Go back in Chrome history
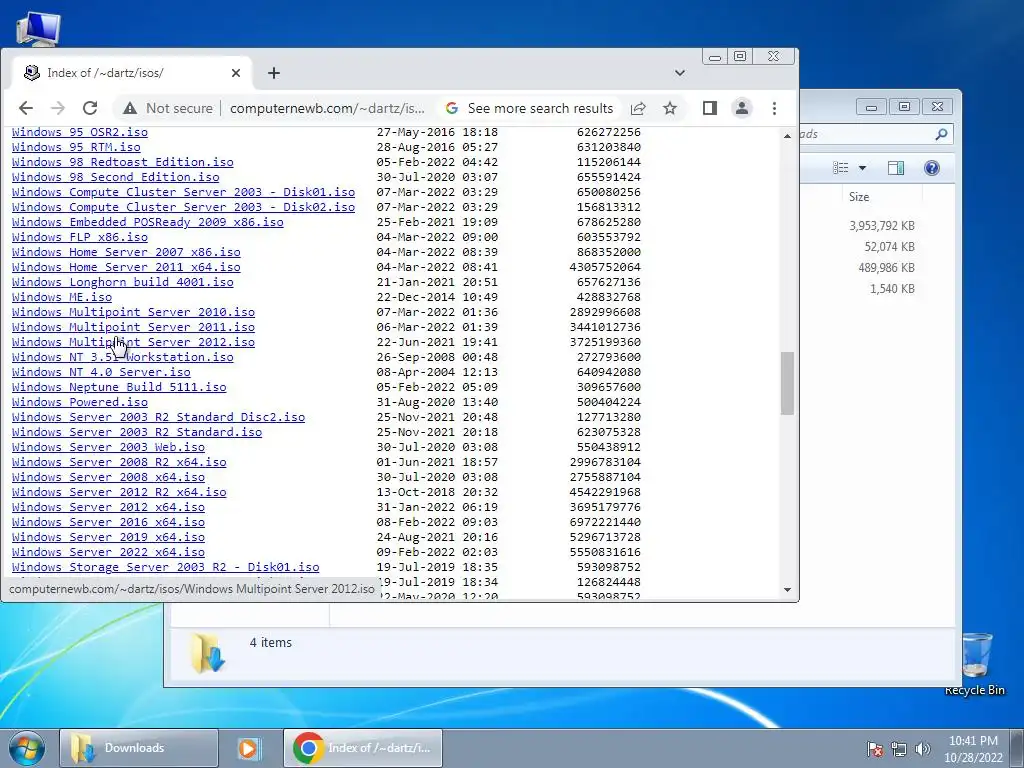1024x768 pixels. [x=25, y=108]
